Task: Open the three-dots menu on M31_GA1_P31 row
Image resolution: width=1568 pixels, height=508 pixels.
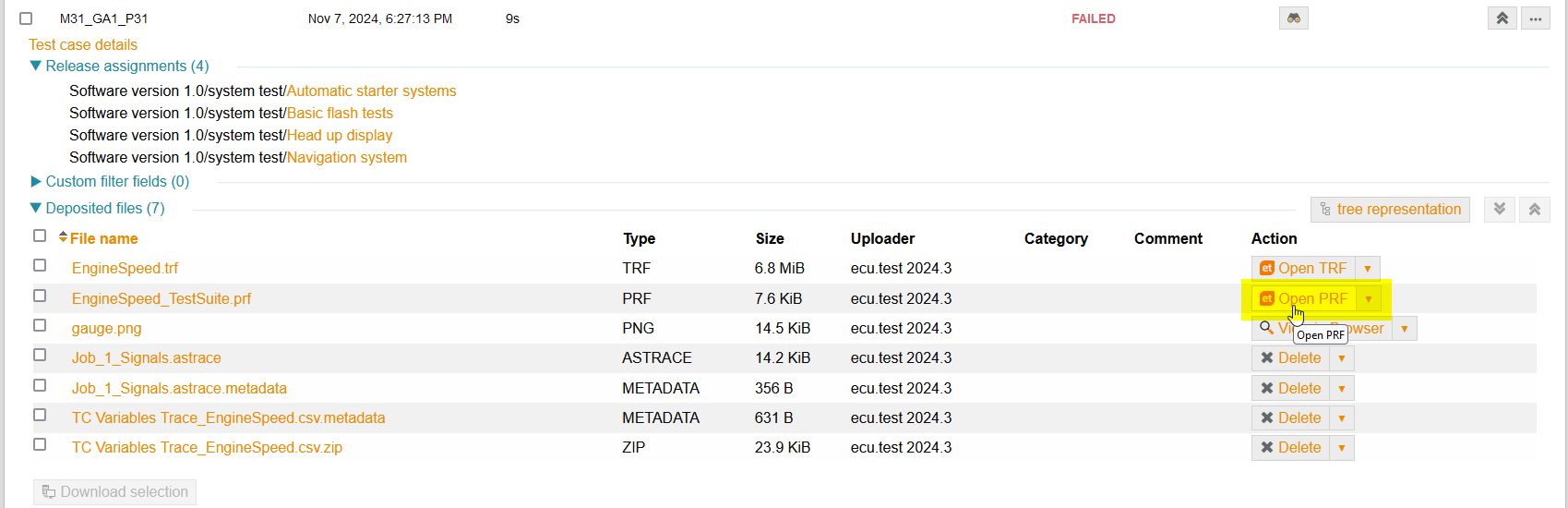Action: 1536,18
